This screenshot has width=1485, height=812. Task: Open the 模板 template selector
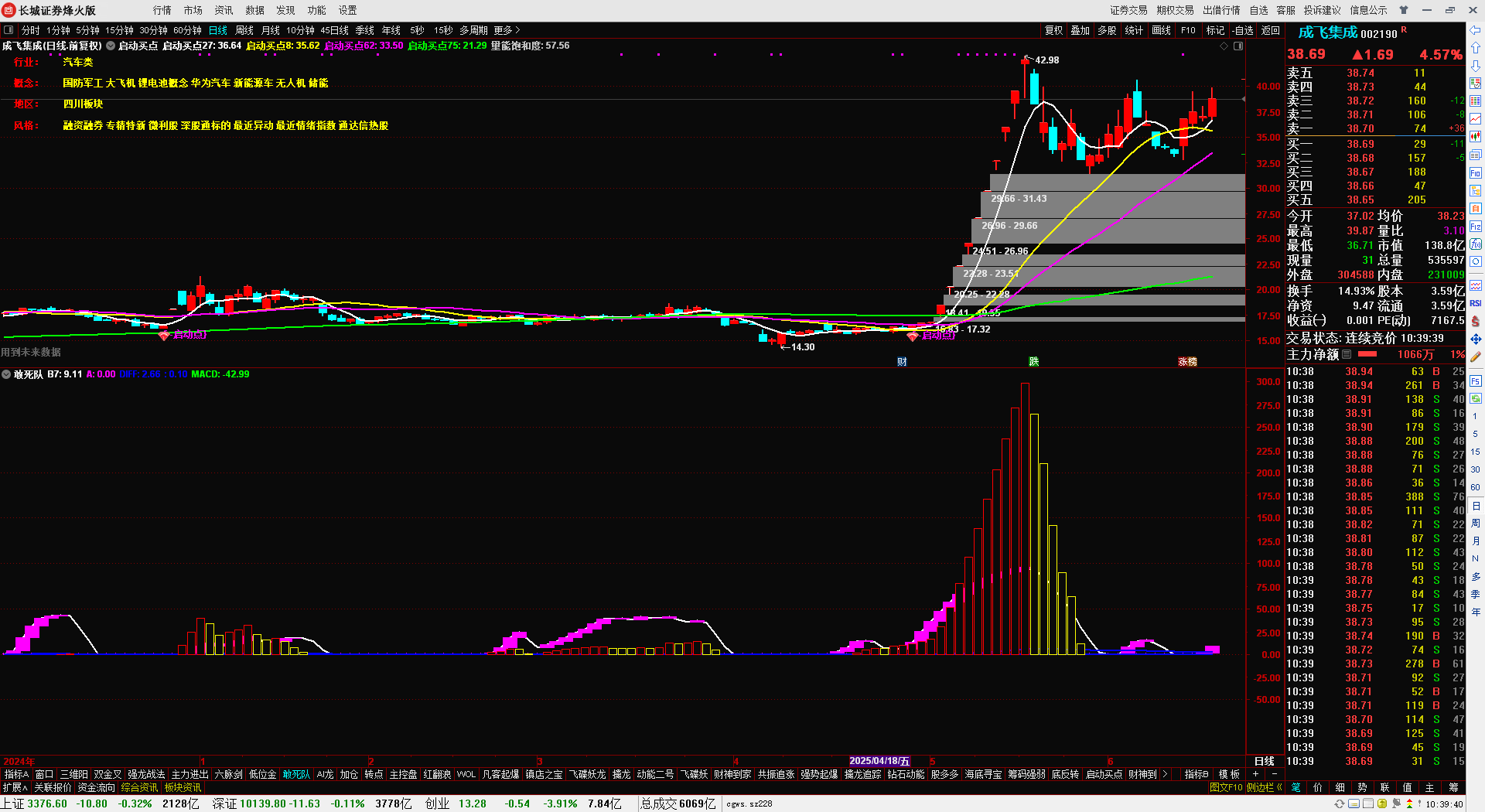[1229, 774]
